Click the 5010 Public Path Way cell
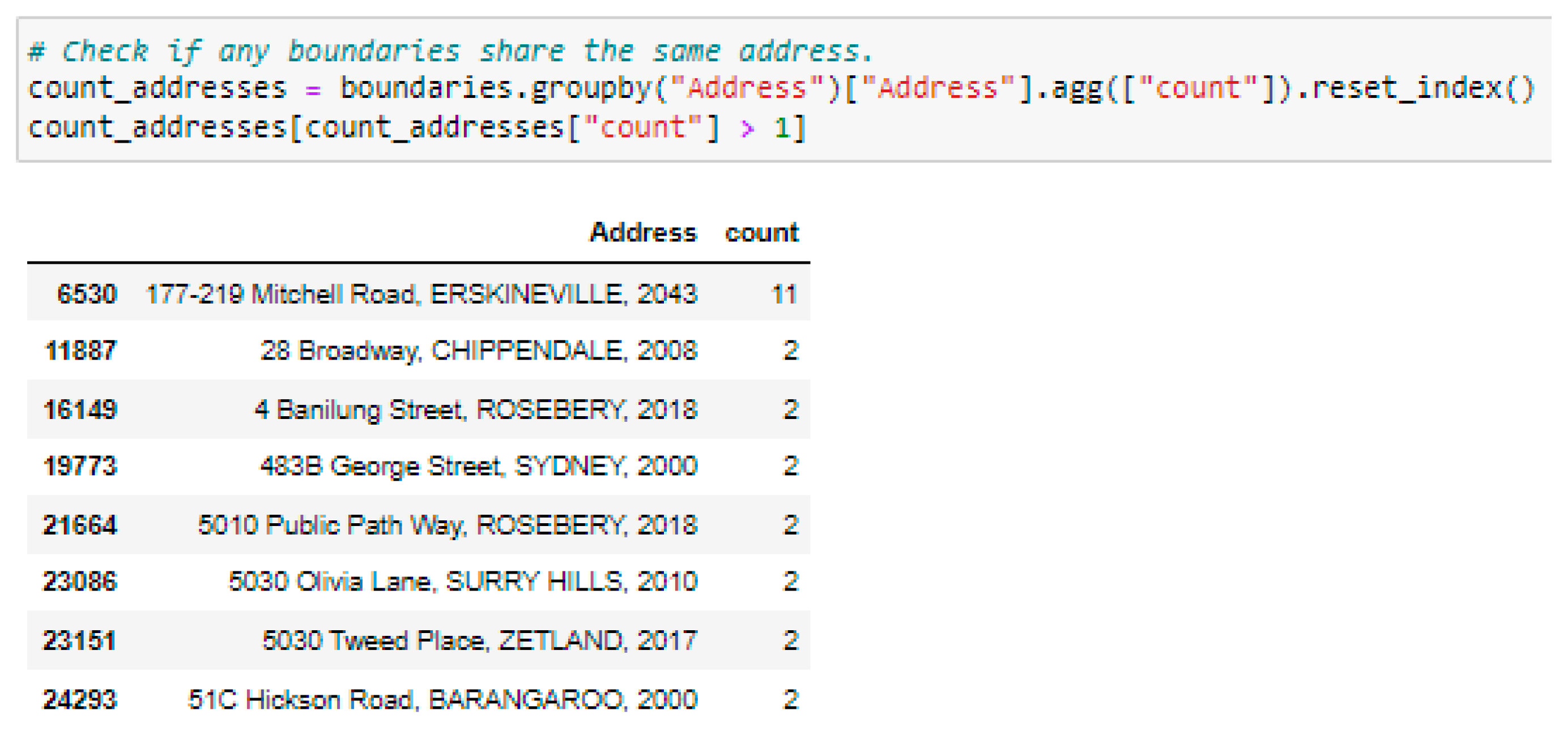This screenshot has height=731, width=1568. tap(448, 525)
